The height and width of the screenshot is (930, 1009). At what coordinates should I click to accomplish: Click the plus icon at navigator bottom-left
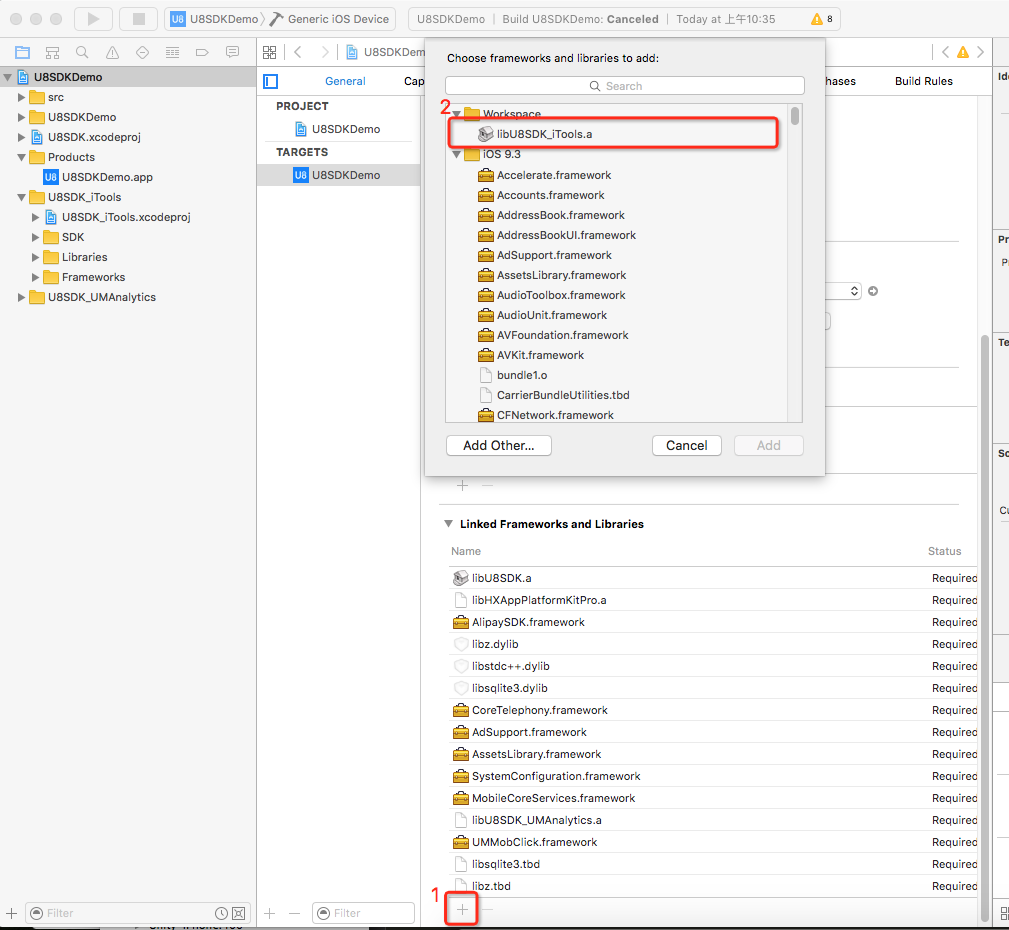coord(12,913)
